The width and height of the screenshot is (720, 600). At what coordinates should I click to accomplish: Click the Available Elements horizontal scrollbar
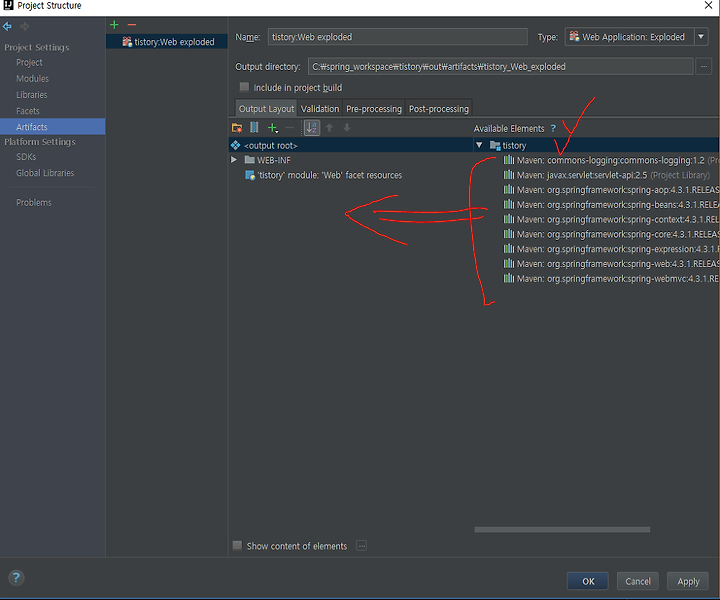pyautogui.click(x=562, y=529)
